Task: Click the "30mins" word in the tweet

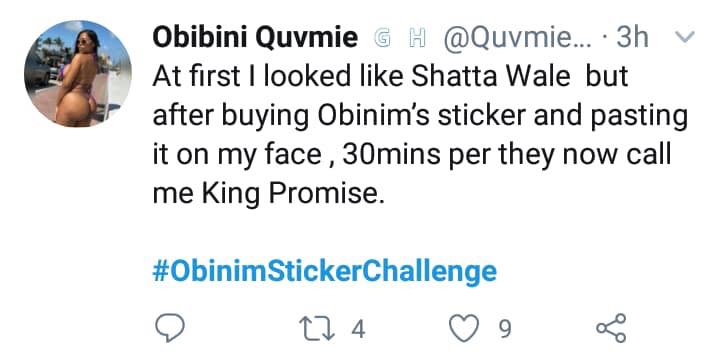Action: point(392,155)
